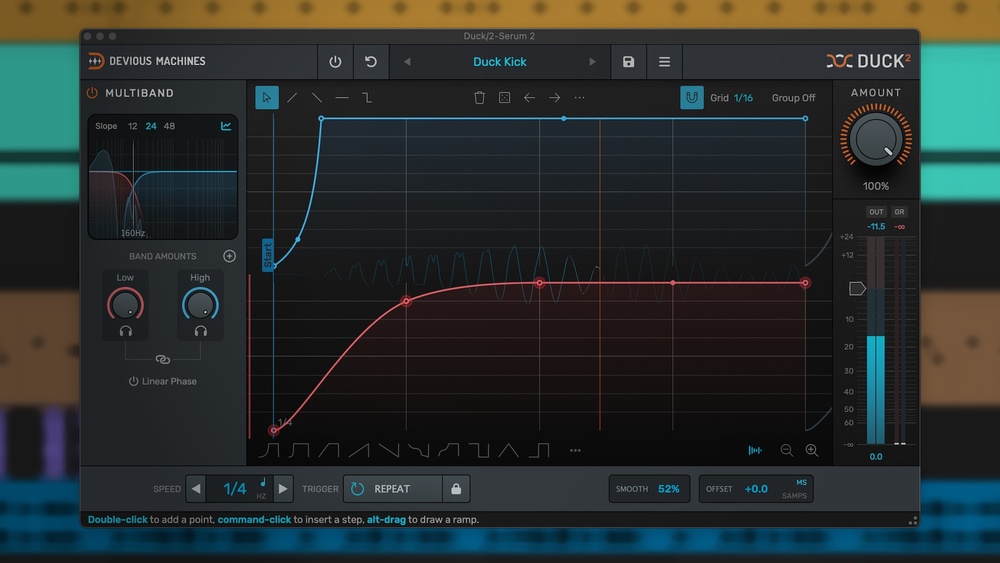This screenshot has width=1000, height=563.
Task: Select the 48 slope option
Action: 169,126
